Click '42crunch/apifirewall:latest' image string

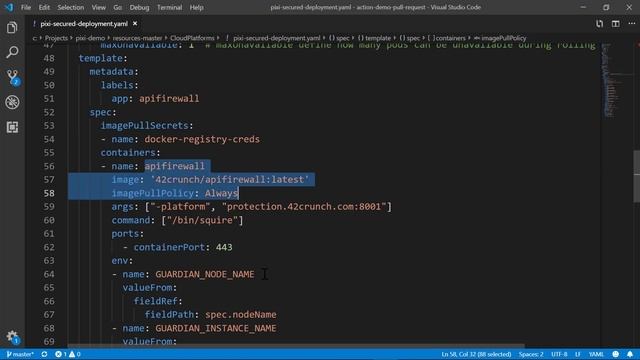click(230, 180)
